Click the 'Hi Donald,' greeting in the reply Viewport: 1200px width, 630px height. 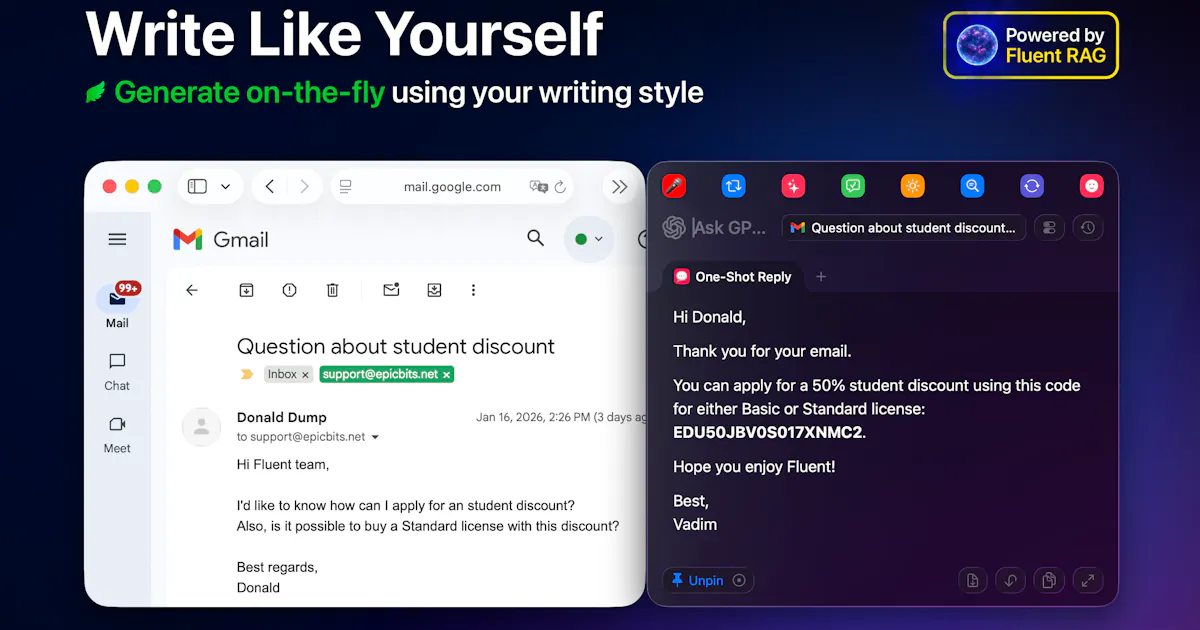709,317
